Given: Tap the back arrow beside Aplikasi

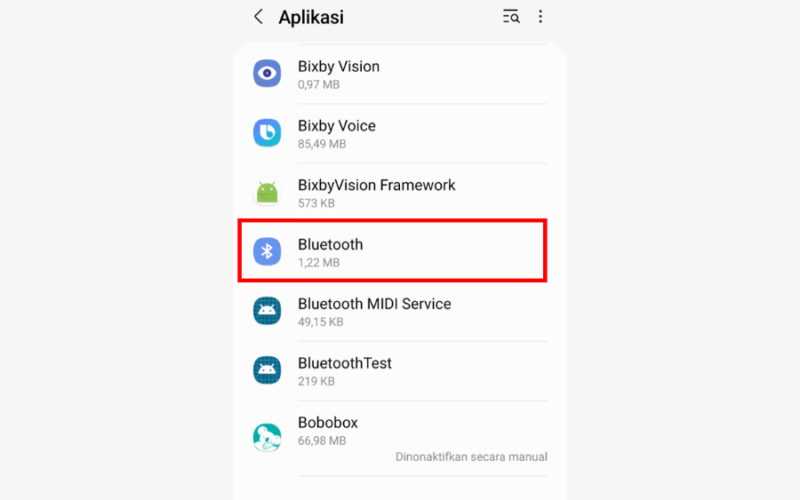Looking at the screenshot, I should coord(259,17).
